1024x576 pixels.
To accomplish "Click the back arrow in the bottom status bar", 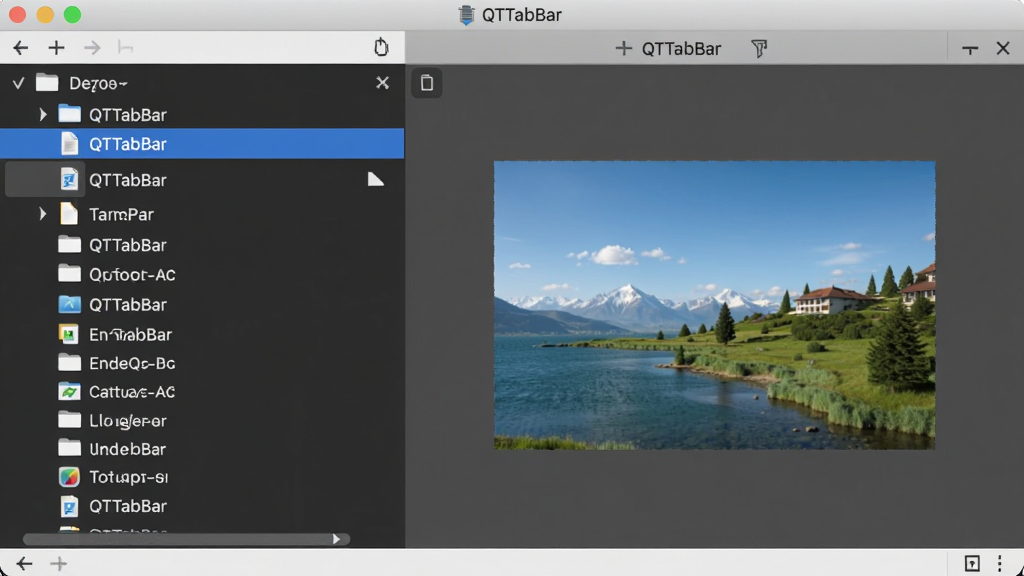I will 24,564.
